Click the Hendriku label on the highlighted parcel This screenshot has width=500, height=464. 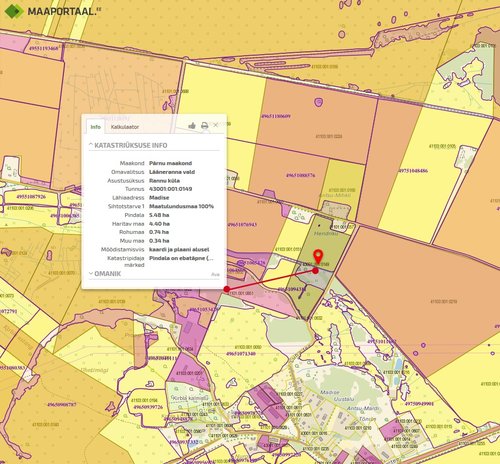pyautogui.click(x=326, y=233)
